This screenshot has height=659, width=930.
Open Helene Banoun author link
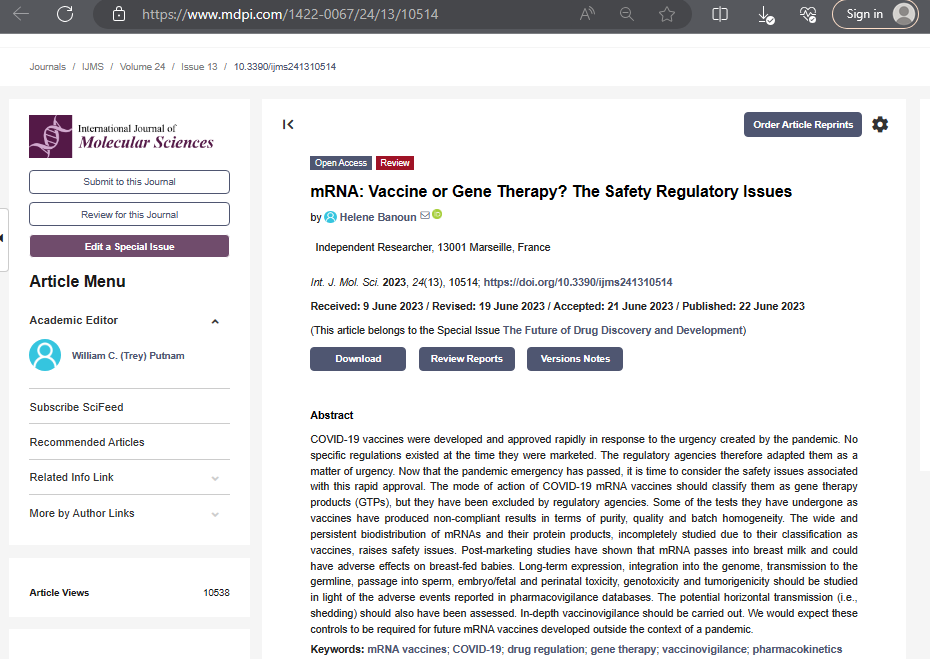point(378,218)
